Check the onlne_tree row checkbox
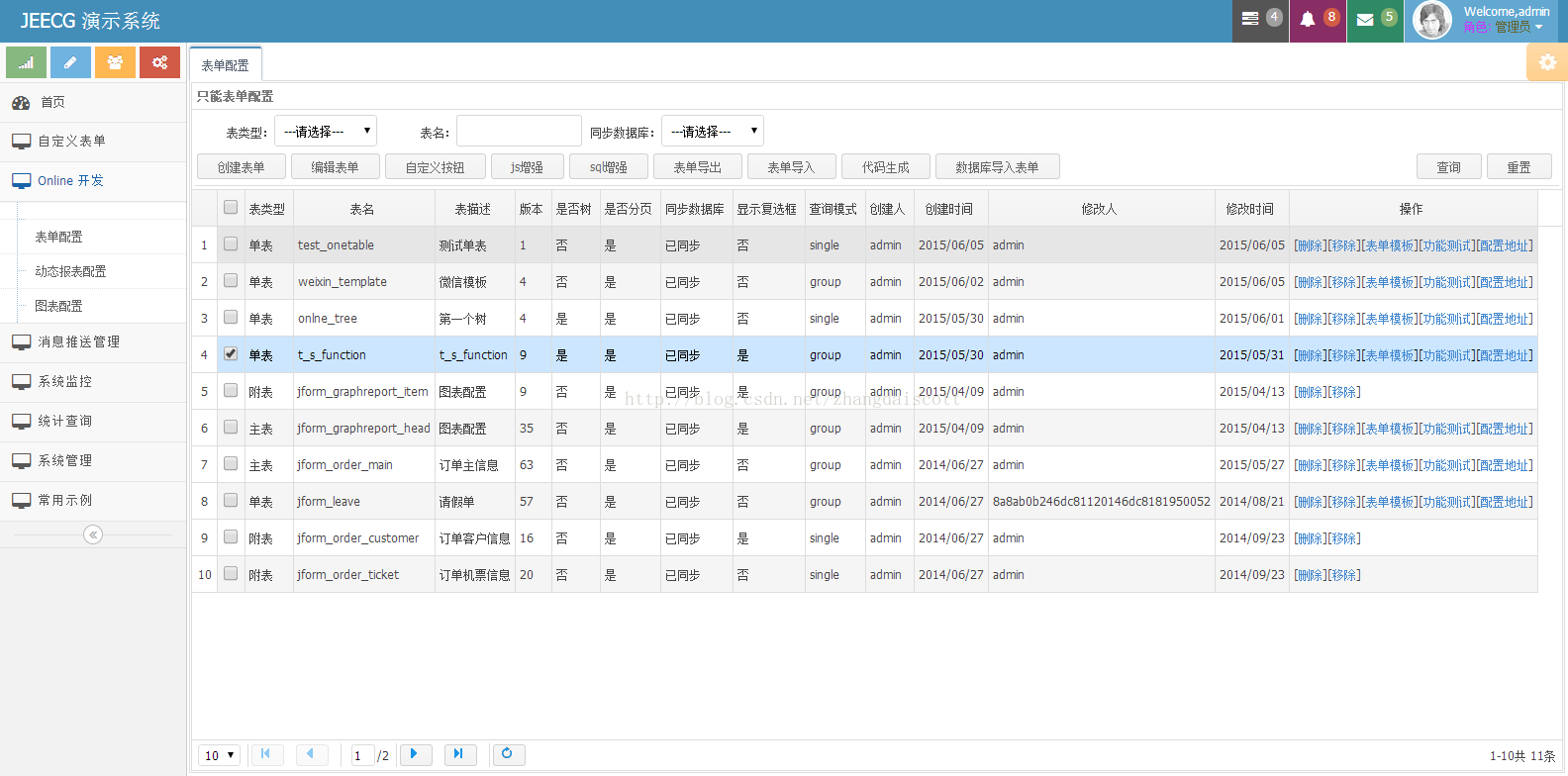 231,317
